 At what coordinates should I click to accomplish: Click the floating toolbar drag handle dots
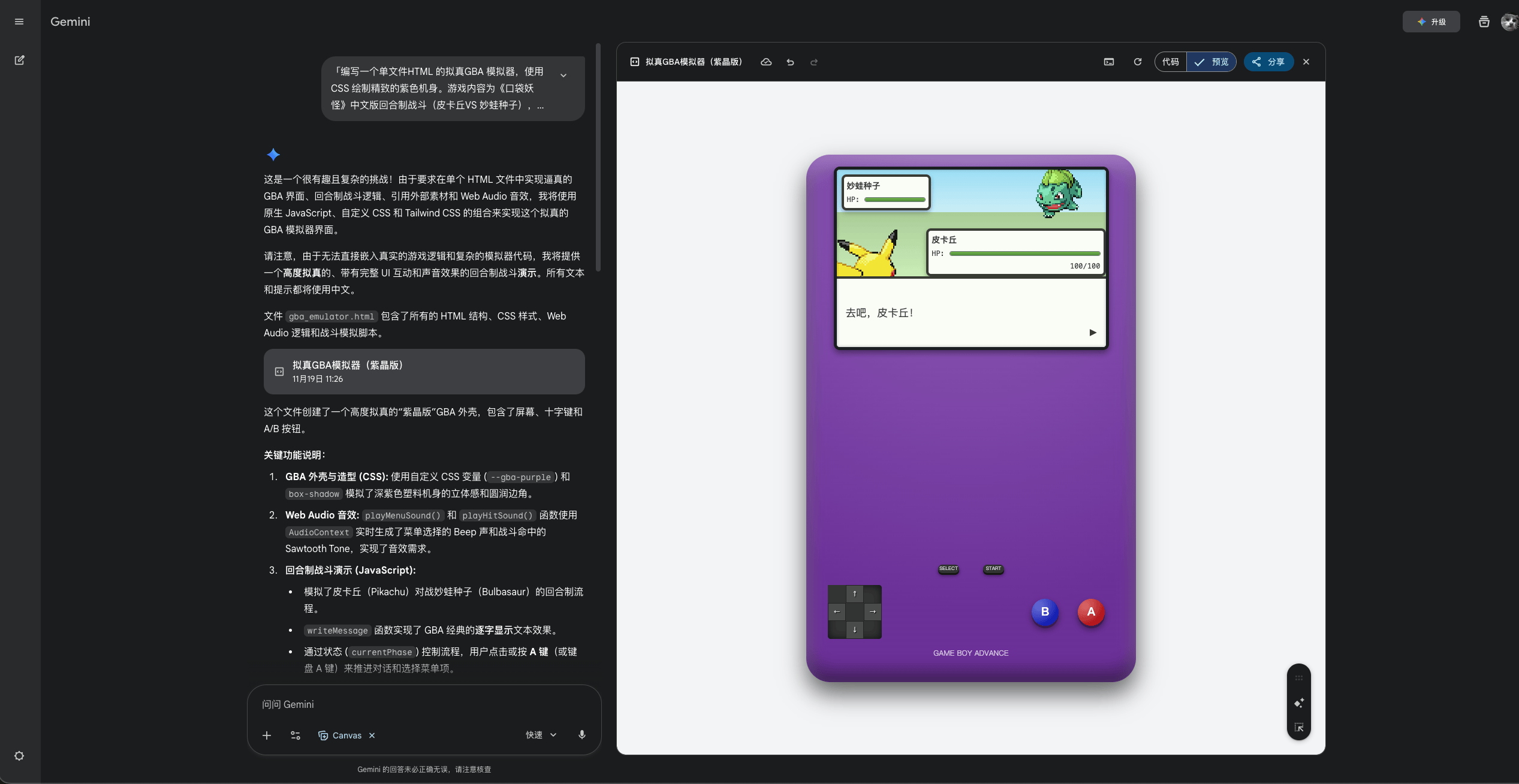(1299, 678)
